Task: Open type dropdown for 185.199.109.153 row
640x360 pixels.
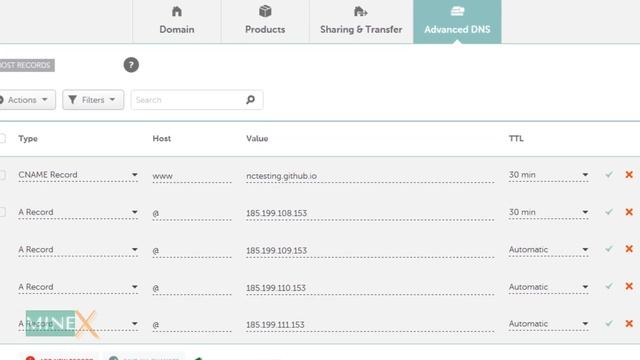Action: (78, 250)
